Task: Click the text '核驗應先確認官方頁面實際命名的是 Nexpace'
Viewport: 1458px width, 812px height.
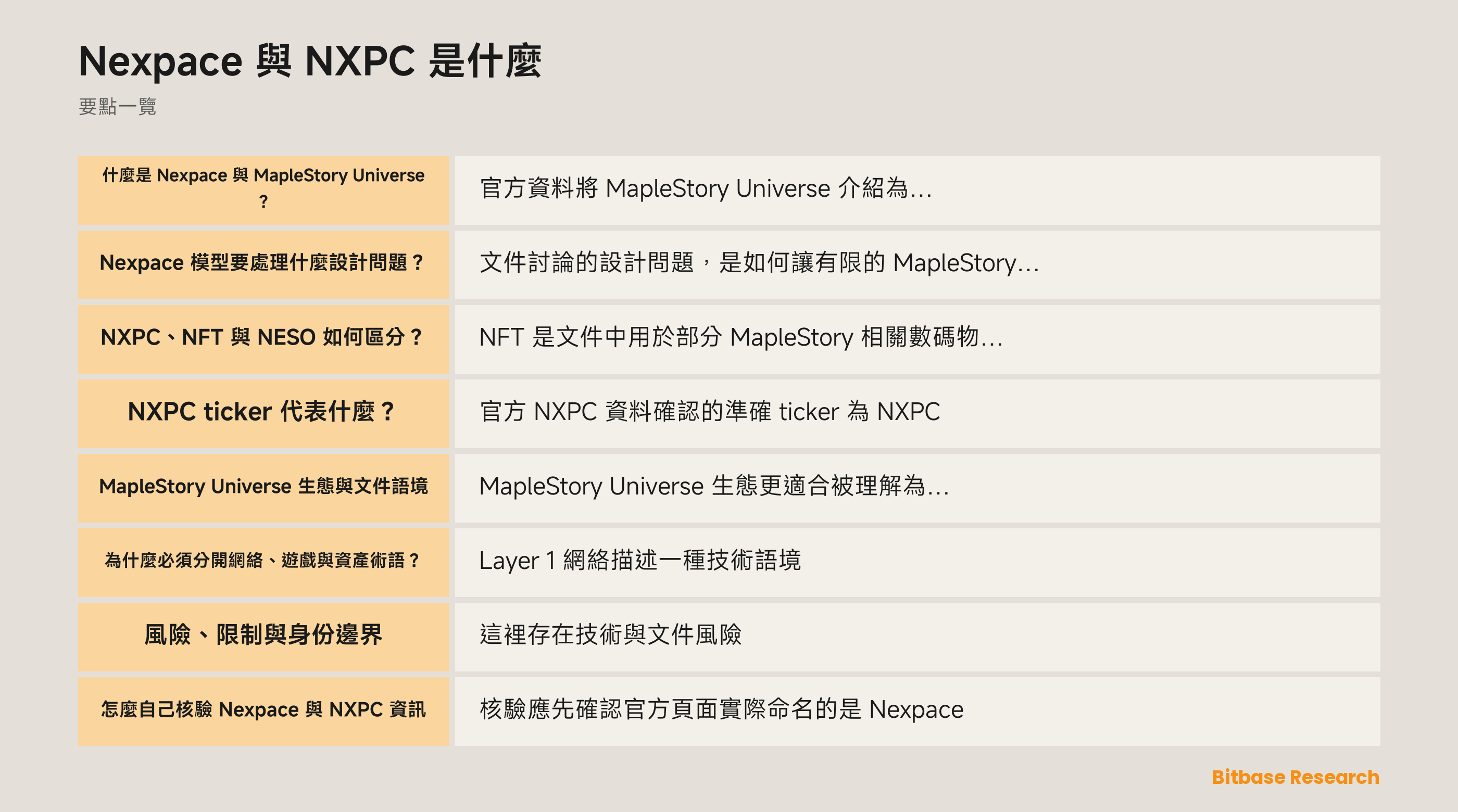Action: tap(721, 709)
